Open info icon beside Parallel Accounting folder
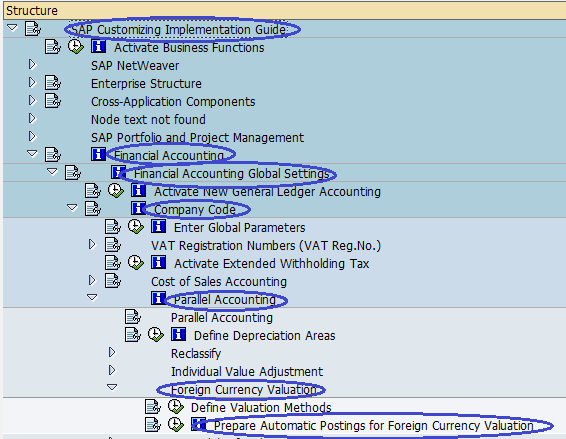Screen dimensions: 566x439 coord(158,298)
